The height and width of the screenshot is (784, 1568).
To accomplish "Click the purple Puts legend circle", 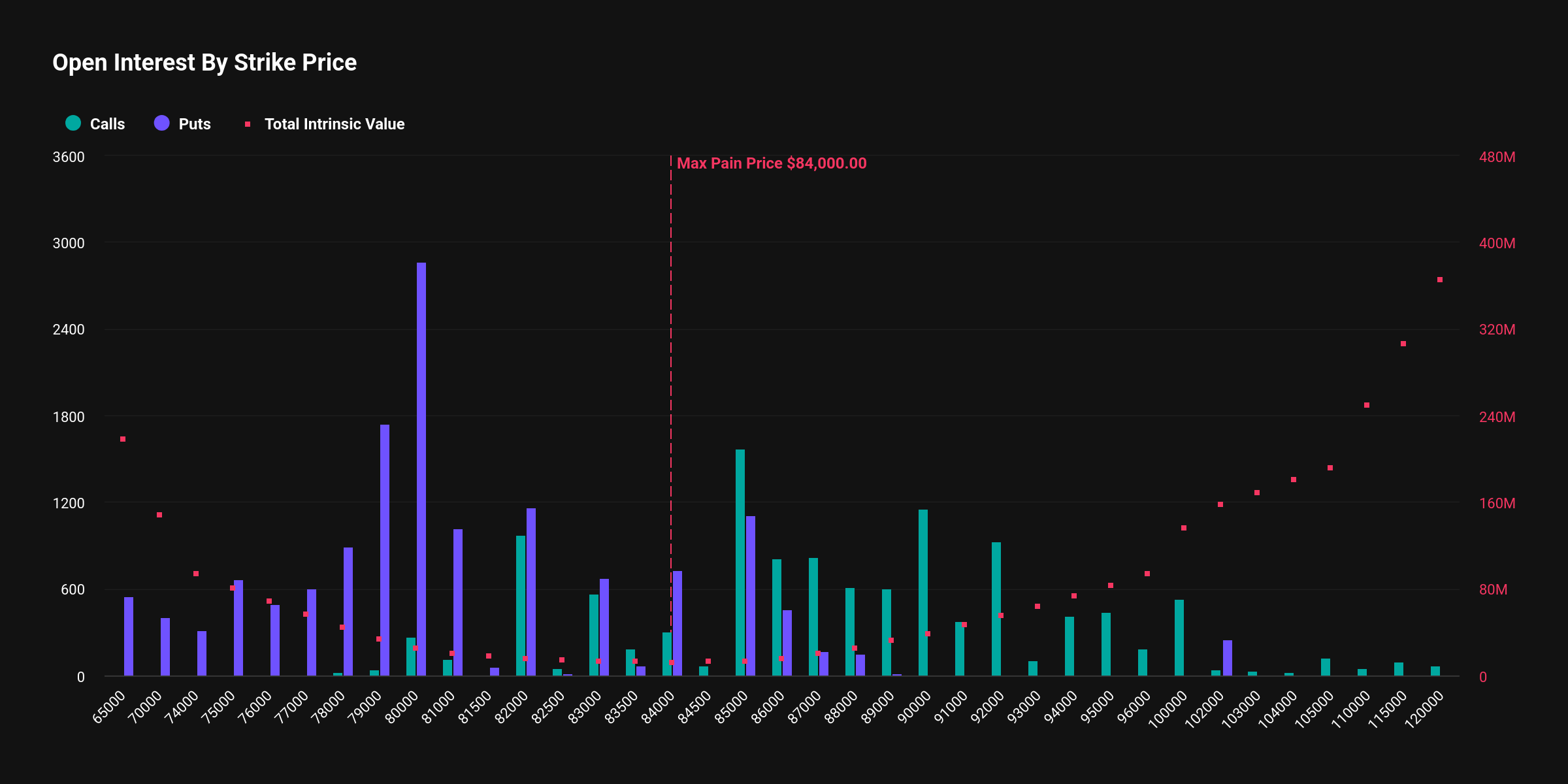I will [162, 123].
